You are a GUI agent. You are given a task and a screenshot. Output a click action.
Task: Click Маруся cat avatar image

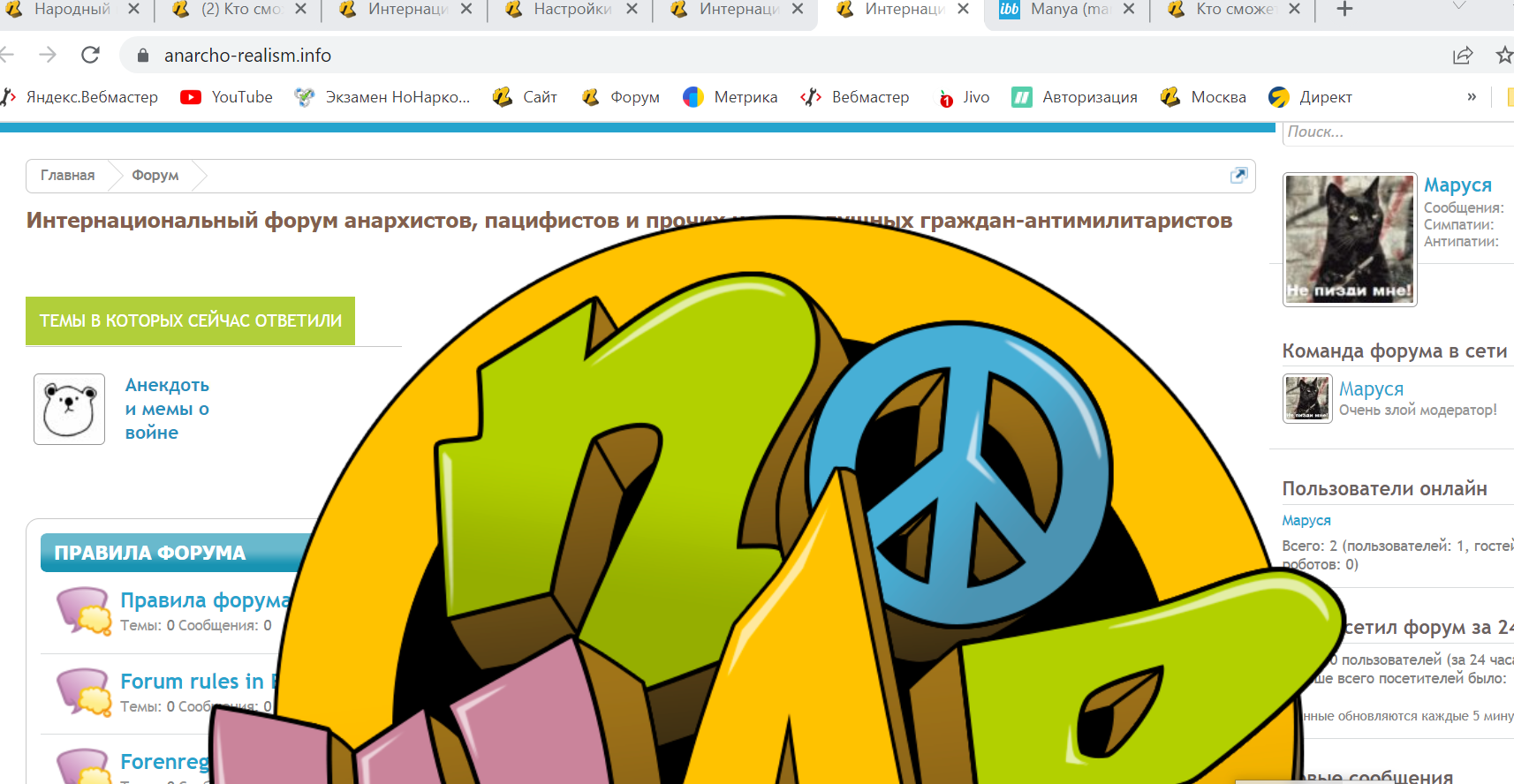(1350, 239)
